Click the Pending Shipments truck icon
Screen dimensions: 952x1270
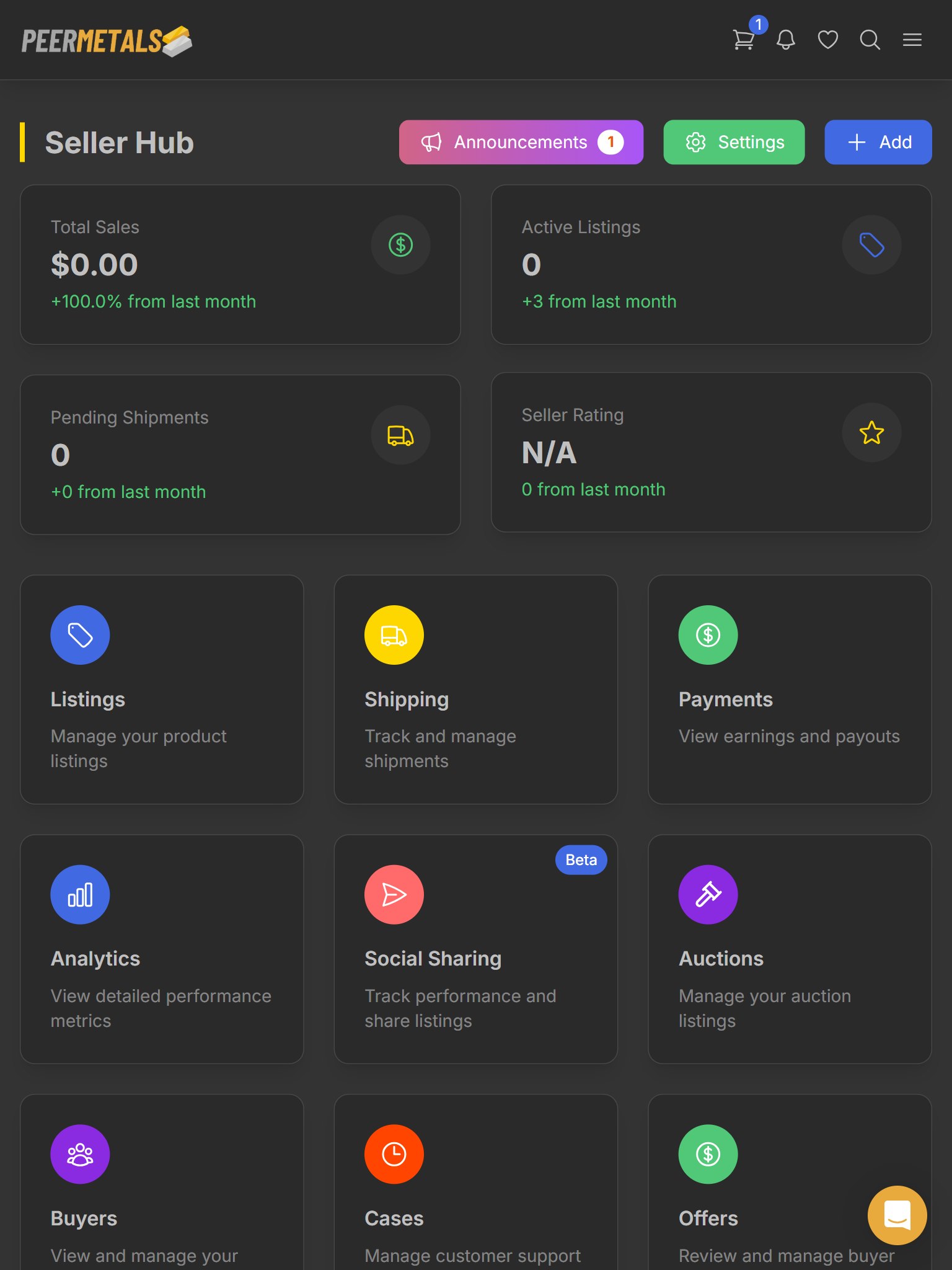click(x=400, y=435)
